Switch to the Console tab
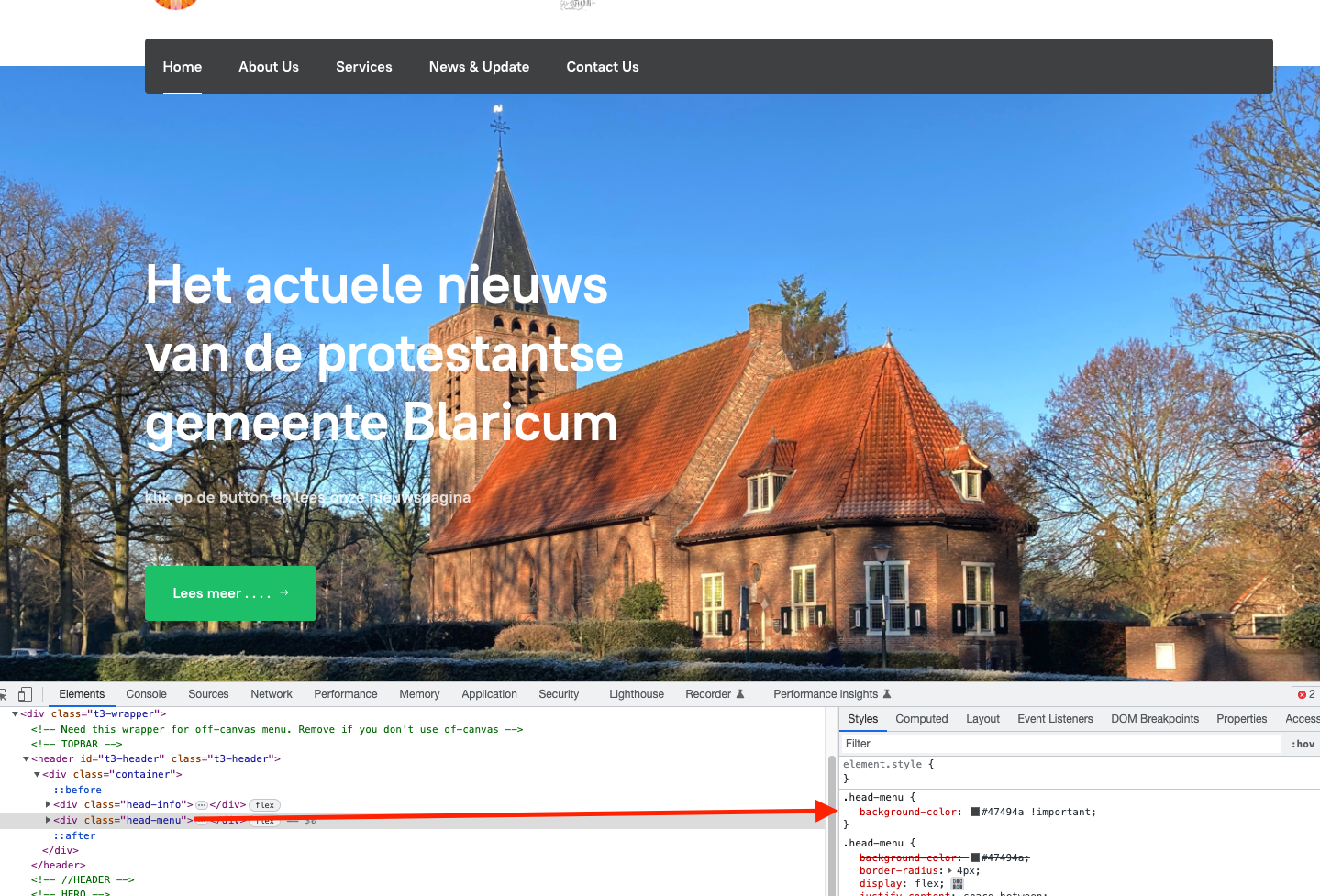Screen dimensions: 1320x896 146,694
